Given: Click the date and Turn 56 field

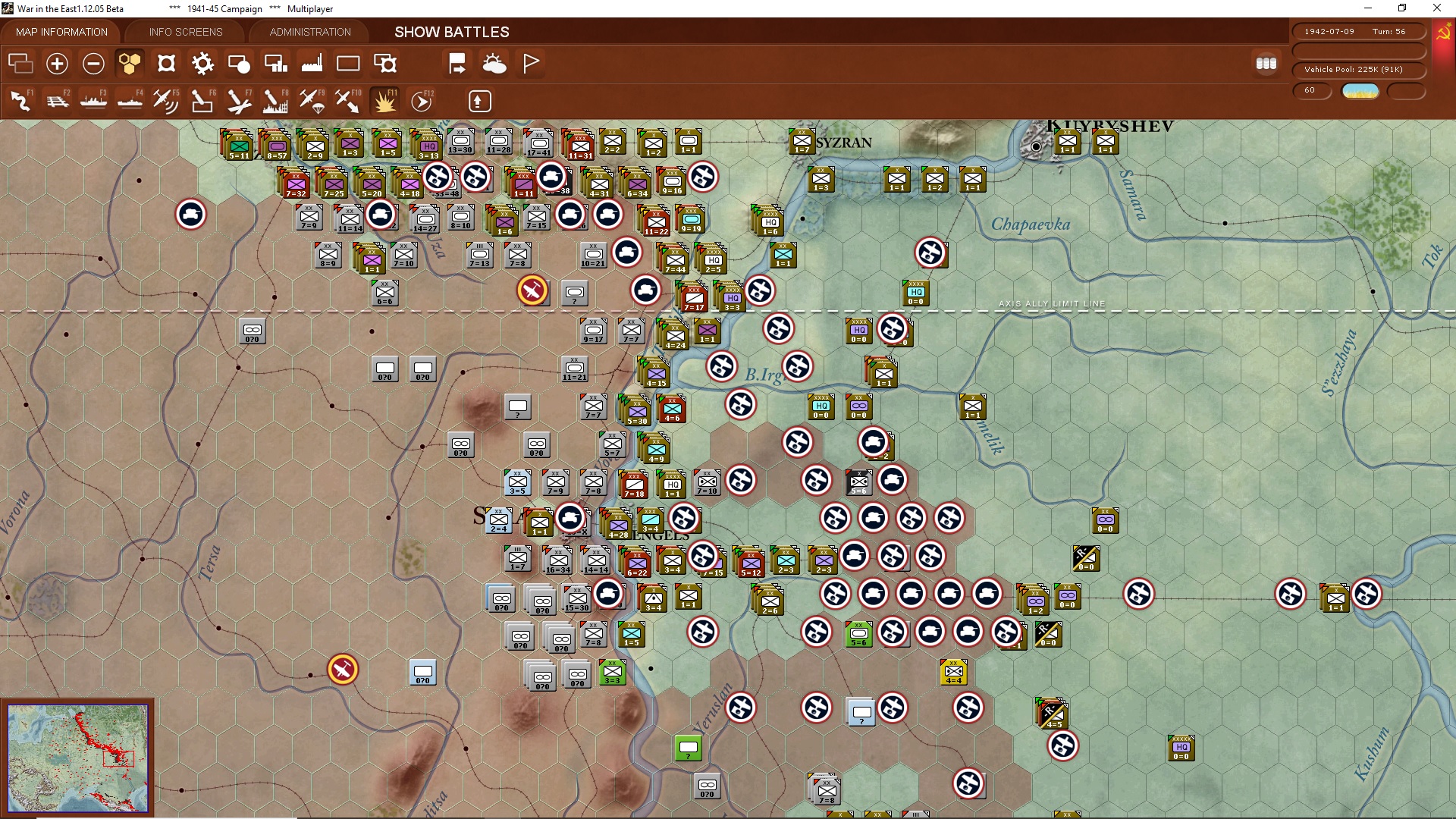Looking at the screenshot, I should pyautogui.click(x=1359, y=31).
